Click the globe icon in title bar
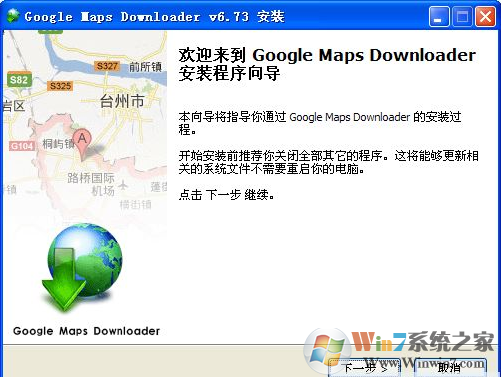Viewport: 501px width, 377px height. click(13, 16)
